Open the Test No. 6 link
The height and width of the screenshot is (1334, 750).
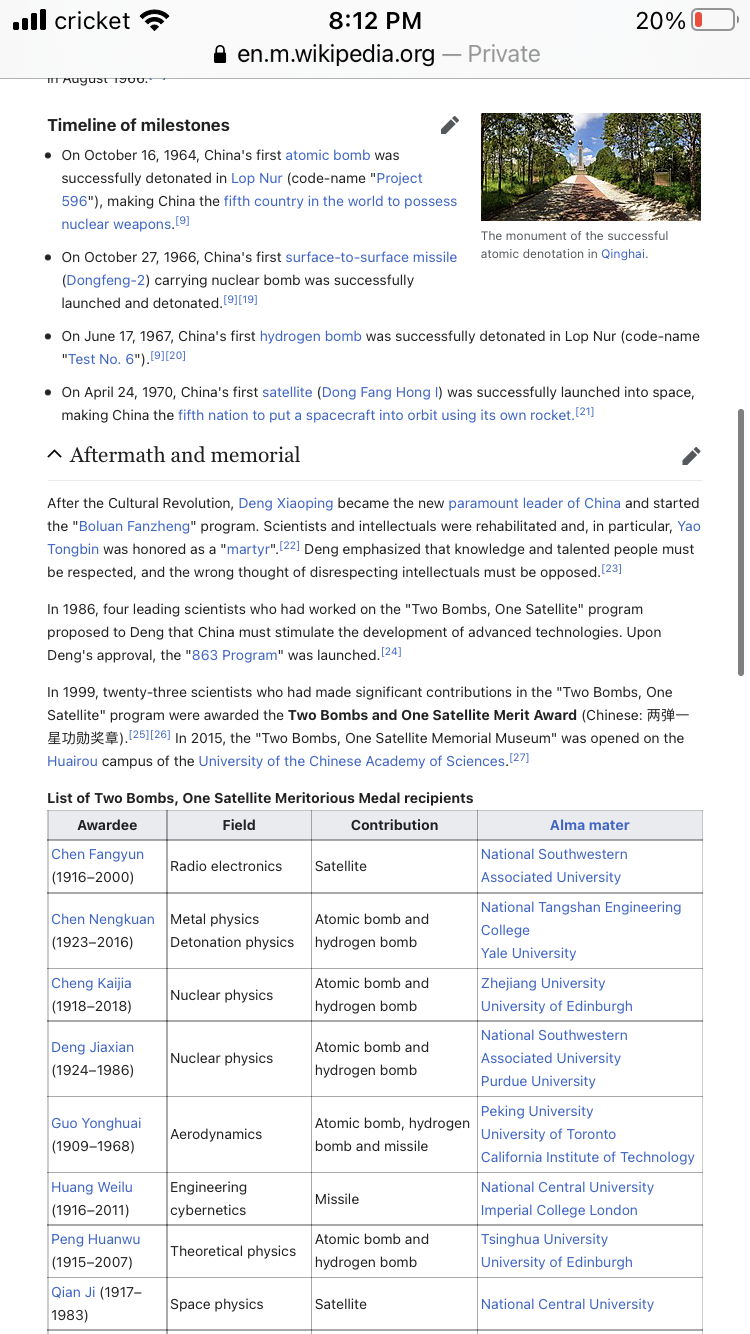(101, 359)
